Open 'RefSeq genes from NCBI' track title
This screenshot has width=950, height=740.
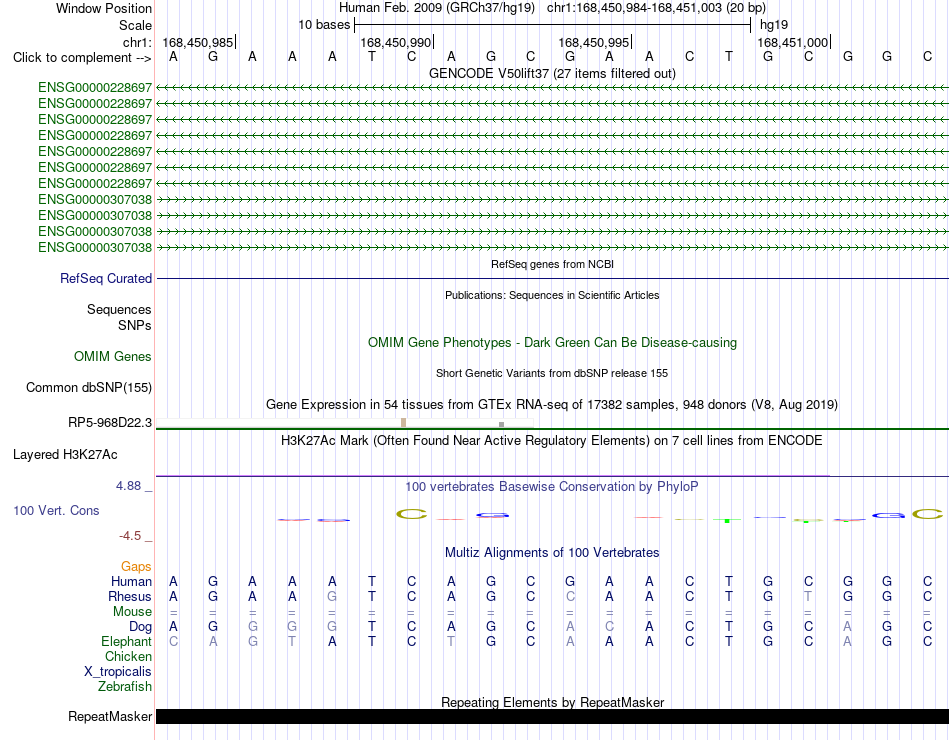click(552, 264)
